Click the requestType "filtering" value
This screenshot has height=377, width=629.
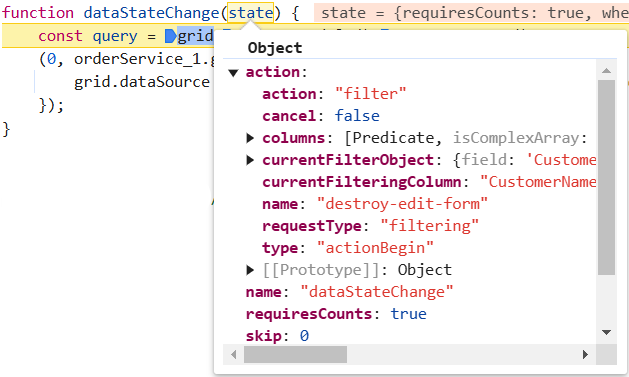[x=430, y=226]
